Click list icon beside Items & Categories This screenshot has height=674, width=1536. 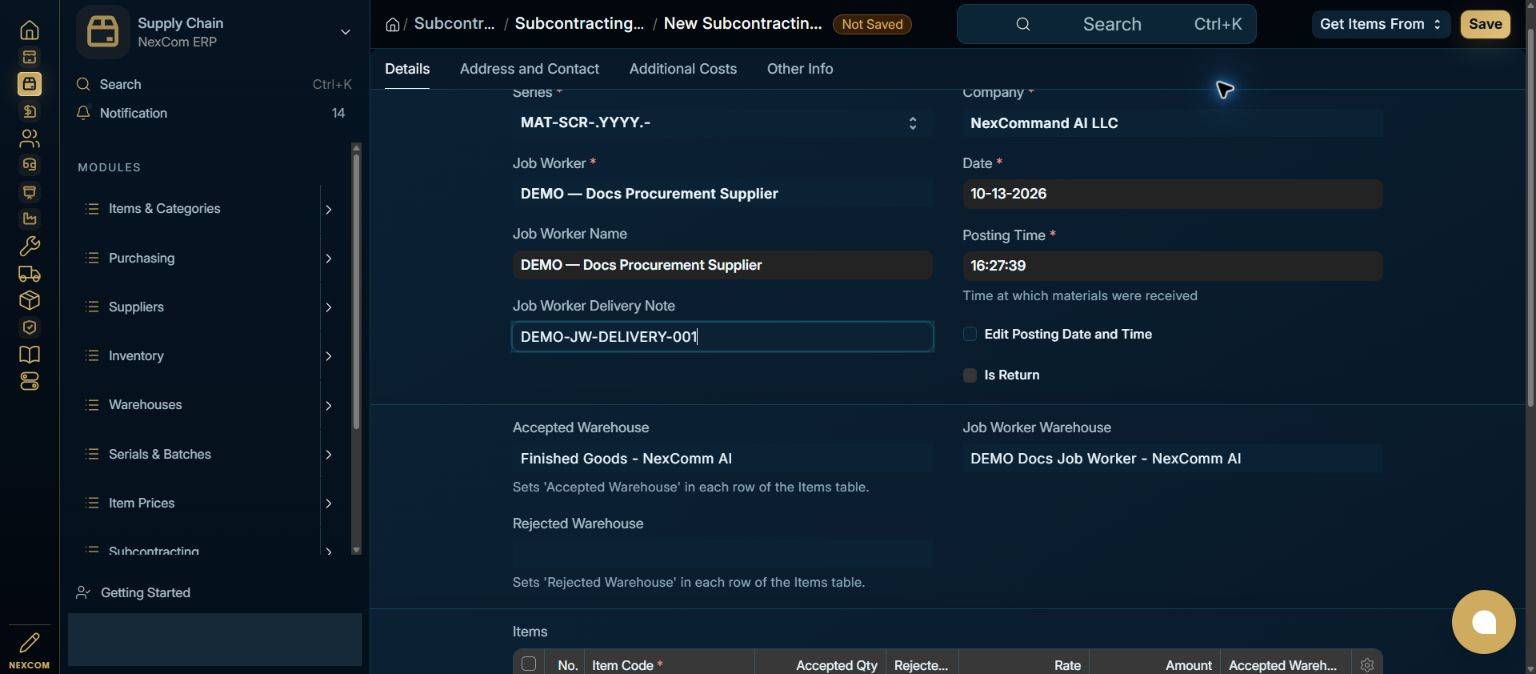click(x=92, y=209)
